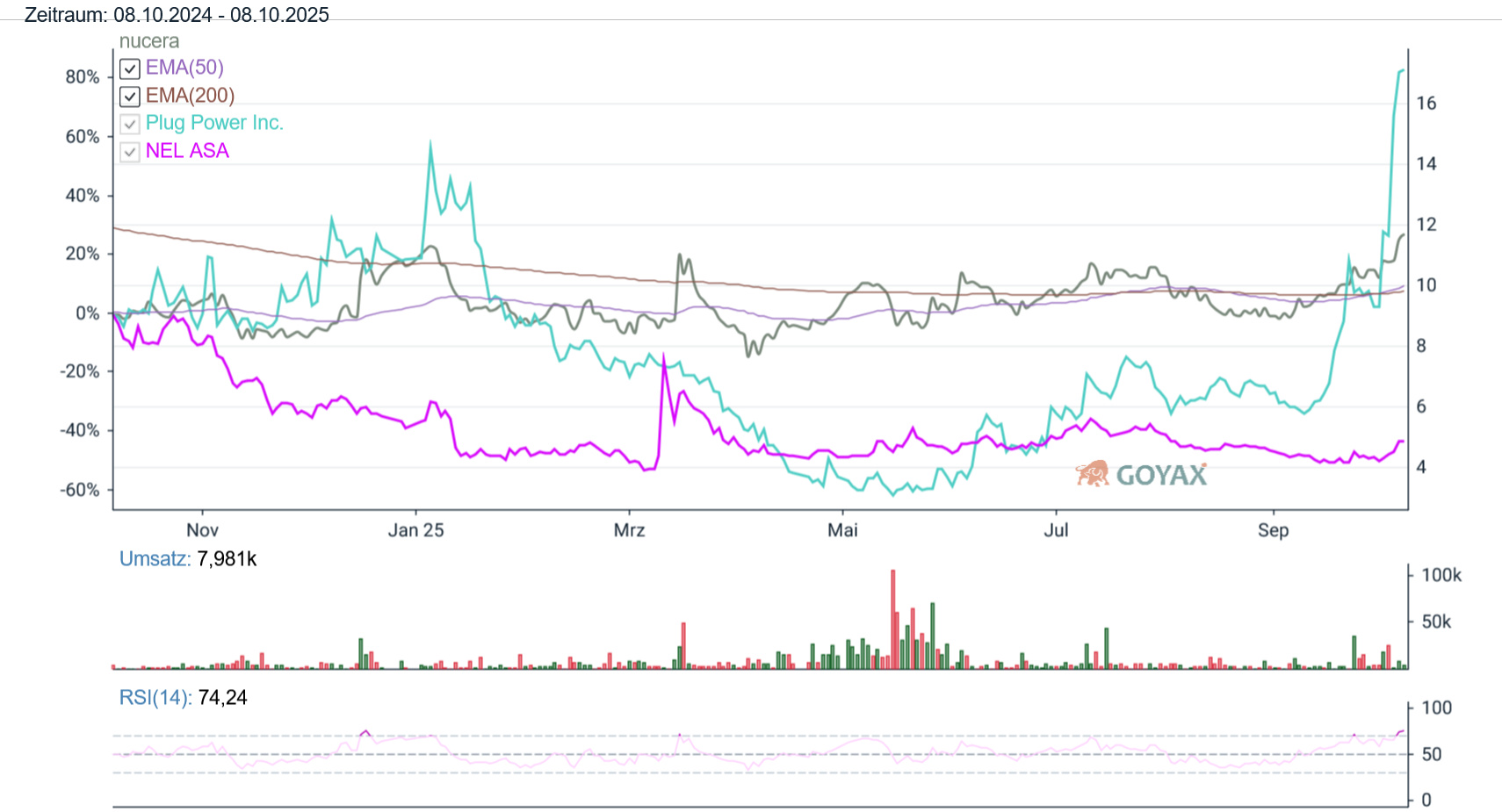Click the Sep marker on time axis
1502x812 pixels.
(x=1273, y=530)
